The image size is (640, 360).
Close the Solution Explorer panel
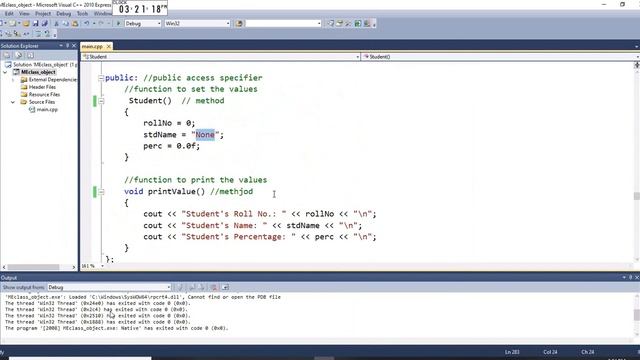pyautogui.click(x=74, y=46)
